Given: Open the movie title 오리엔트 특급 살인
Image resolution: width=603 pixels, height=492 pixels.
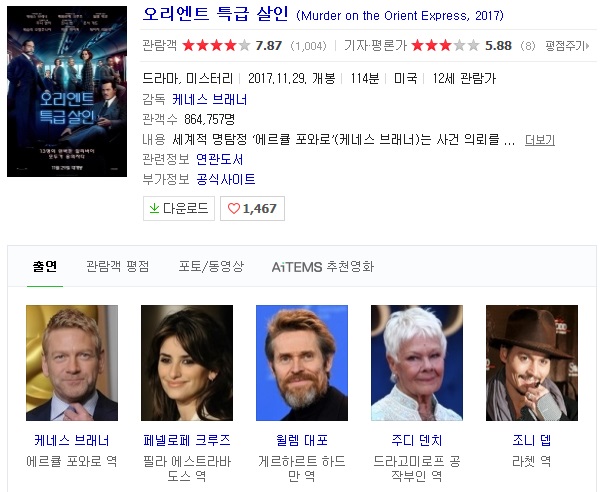Looking at the screenshot, I should click(215, 14).
